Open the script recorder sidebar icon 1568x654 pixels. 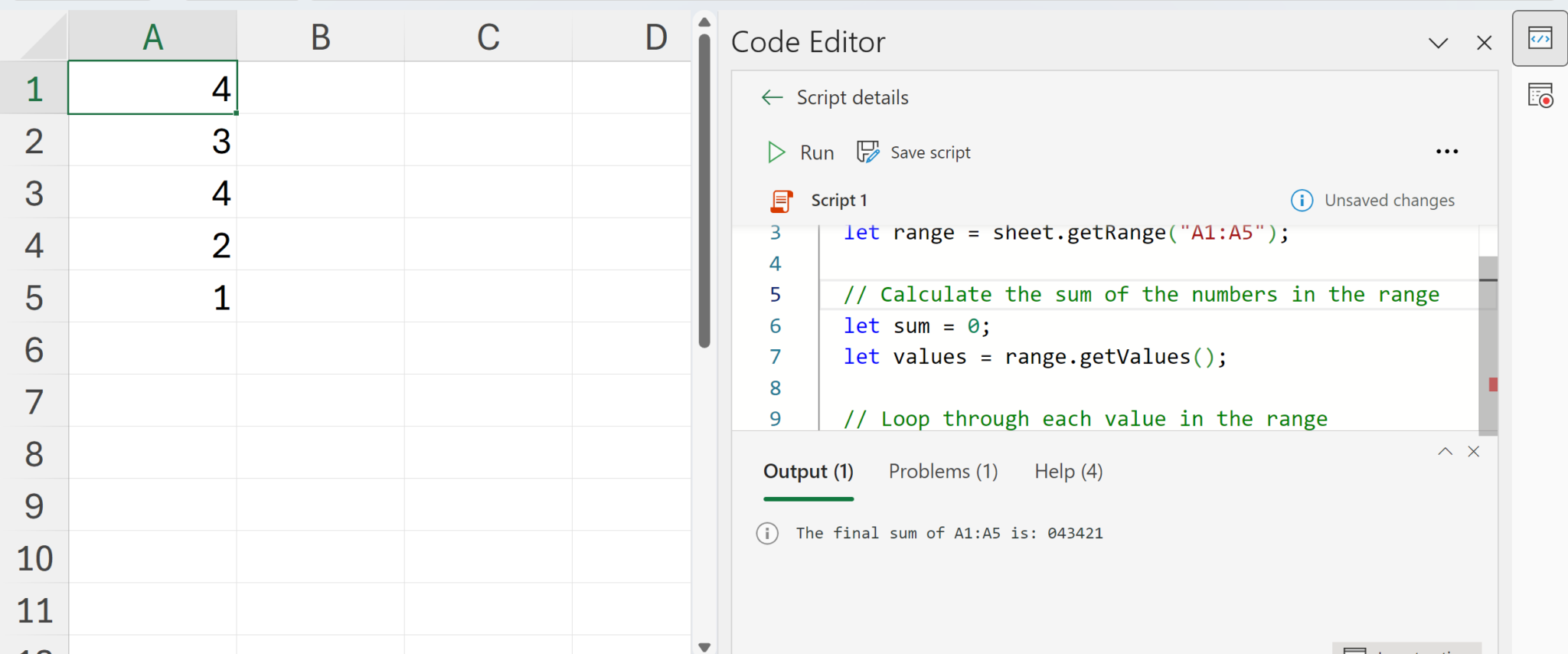pos(1540,96)
